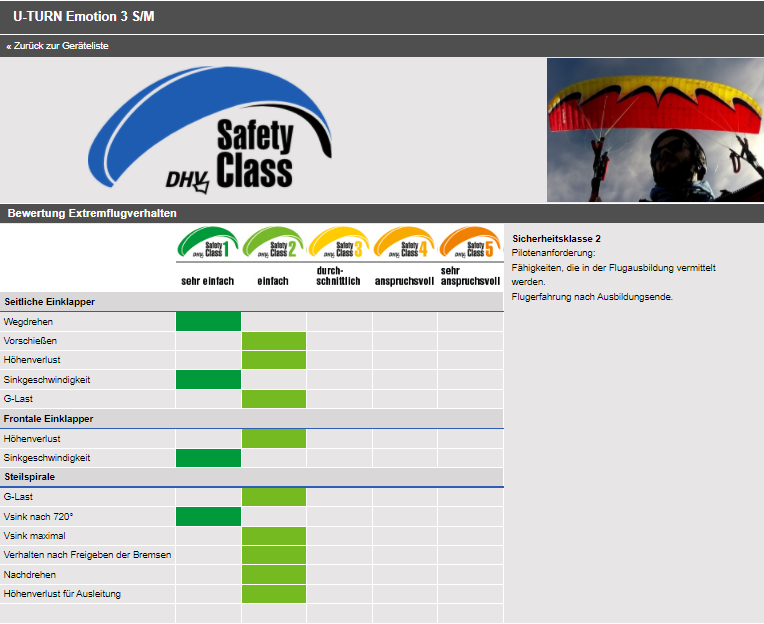Image resolution: width=764 pixels, height=624 pixels.
Task: Click 'Höhenverlust' under Seitliche Einklapper
Action: (x=32, y=360)
